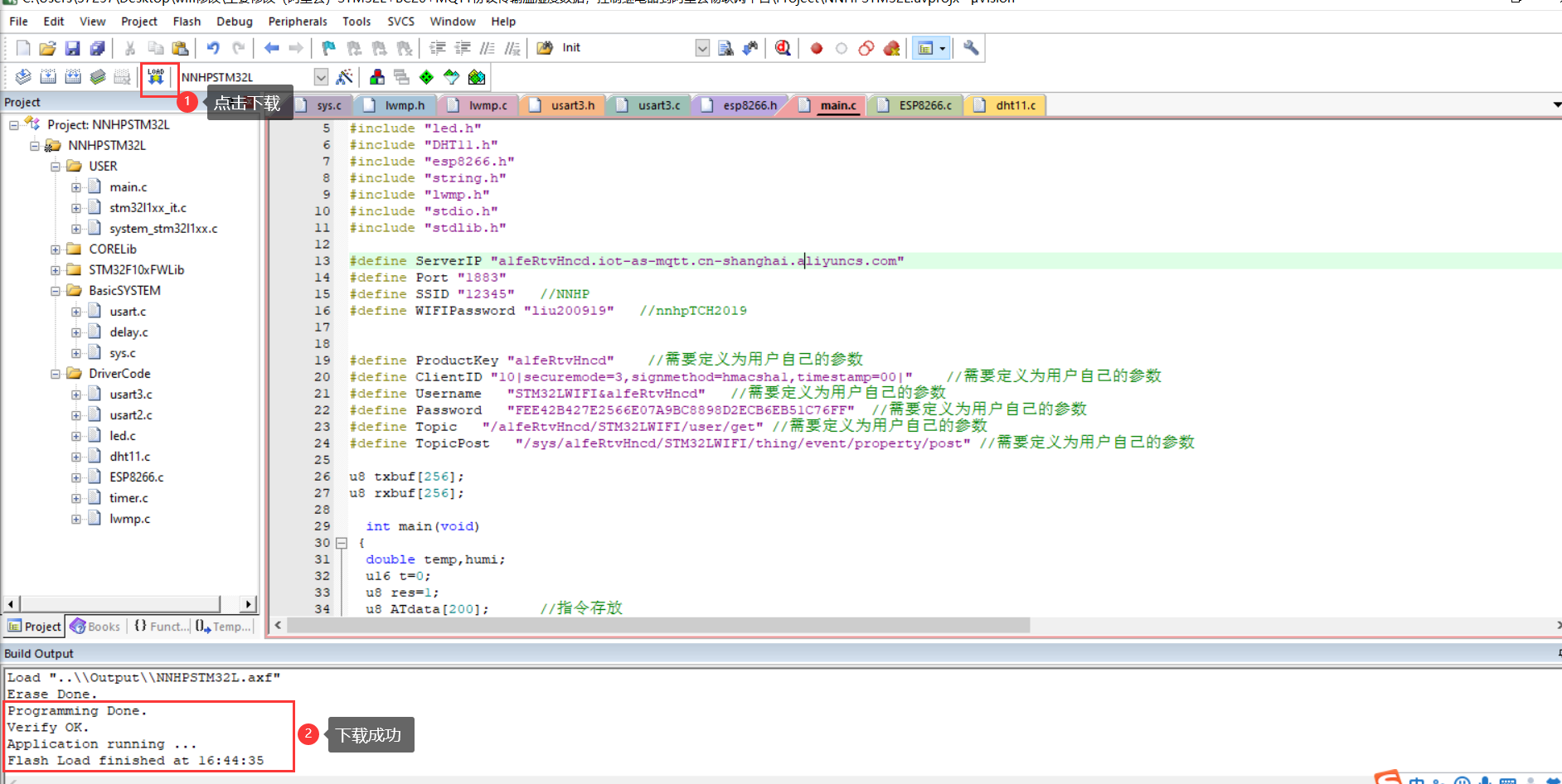
Task: Open the Flash menu
Action: (187, 22)
